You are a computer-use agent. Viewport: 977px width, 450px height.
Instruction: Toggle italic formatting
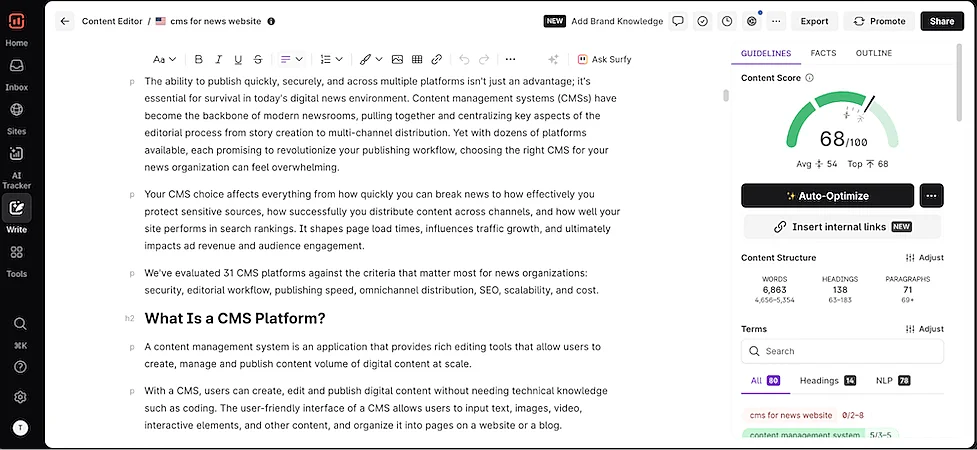pos(219,59)
